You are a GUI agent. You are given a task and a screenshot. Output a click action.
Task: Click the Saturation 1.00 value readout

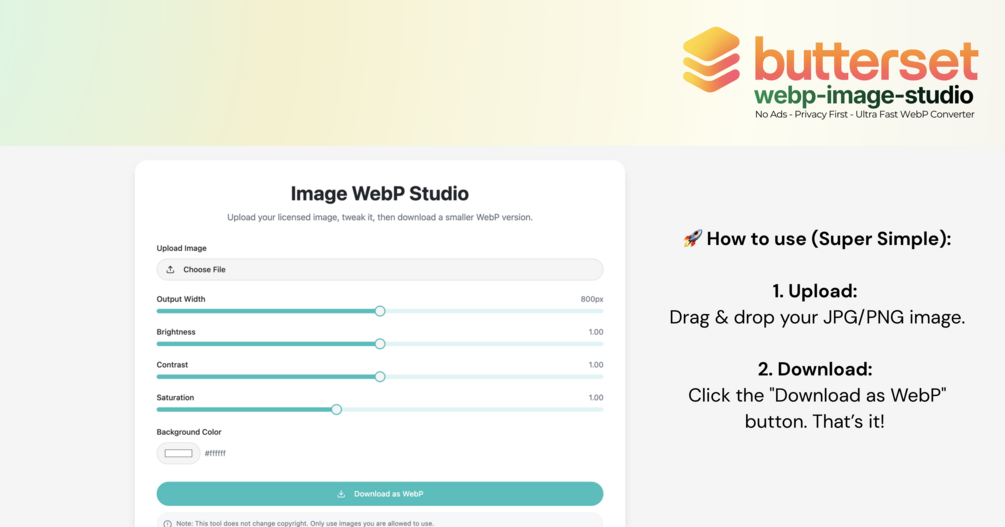(x=595, y=398)
